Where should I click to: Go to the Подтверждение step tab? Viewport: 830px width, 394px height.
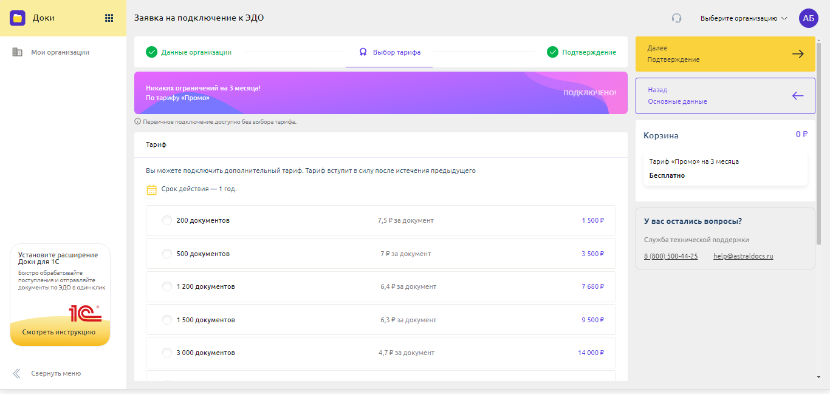(582, 52)
